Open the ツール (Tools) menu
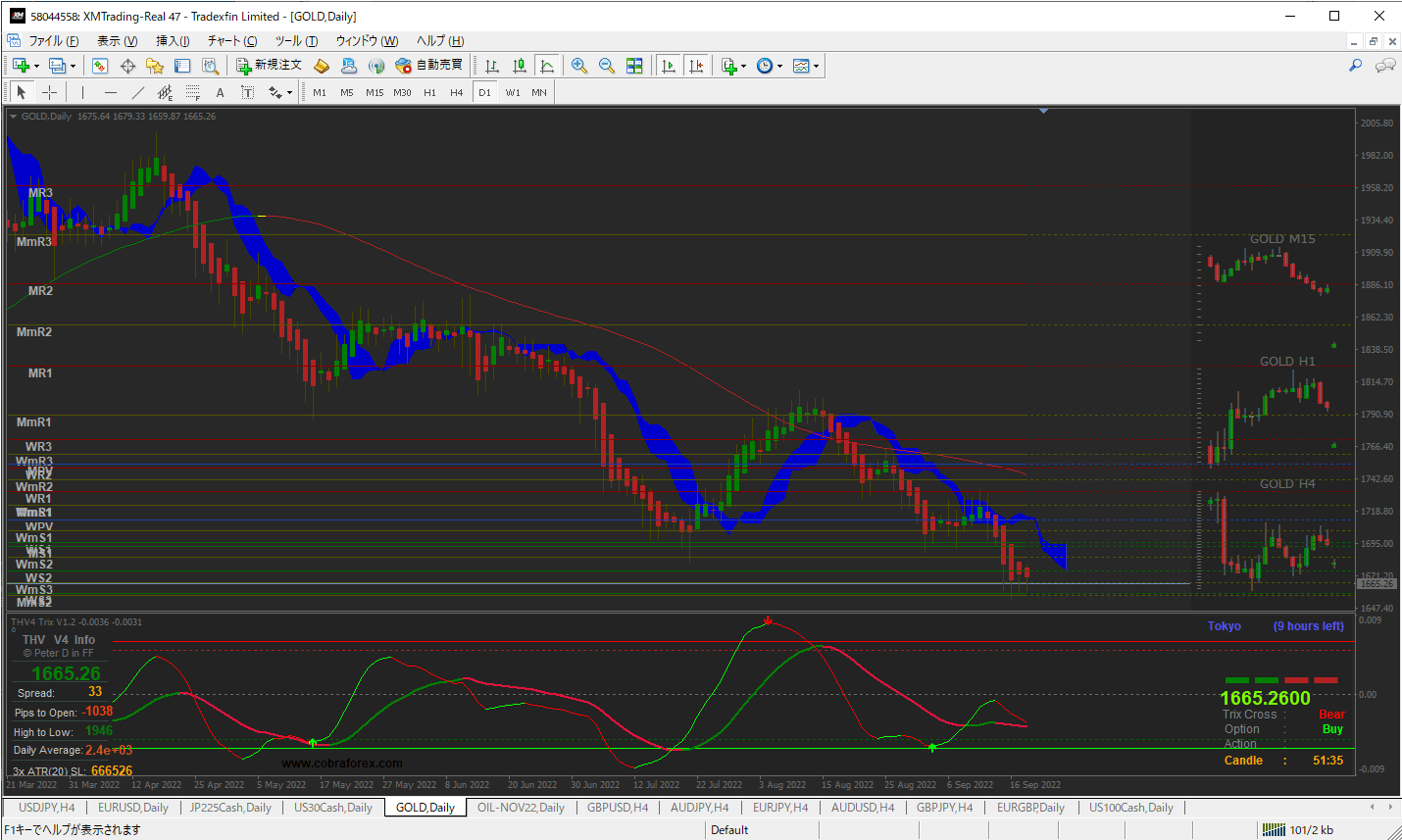The image size is (1402, 840). [296, 40]
